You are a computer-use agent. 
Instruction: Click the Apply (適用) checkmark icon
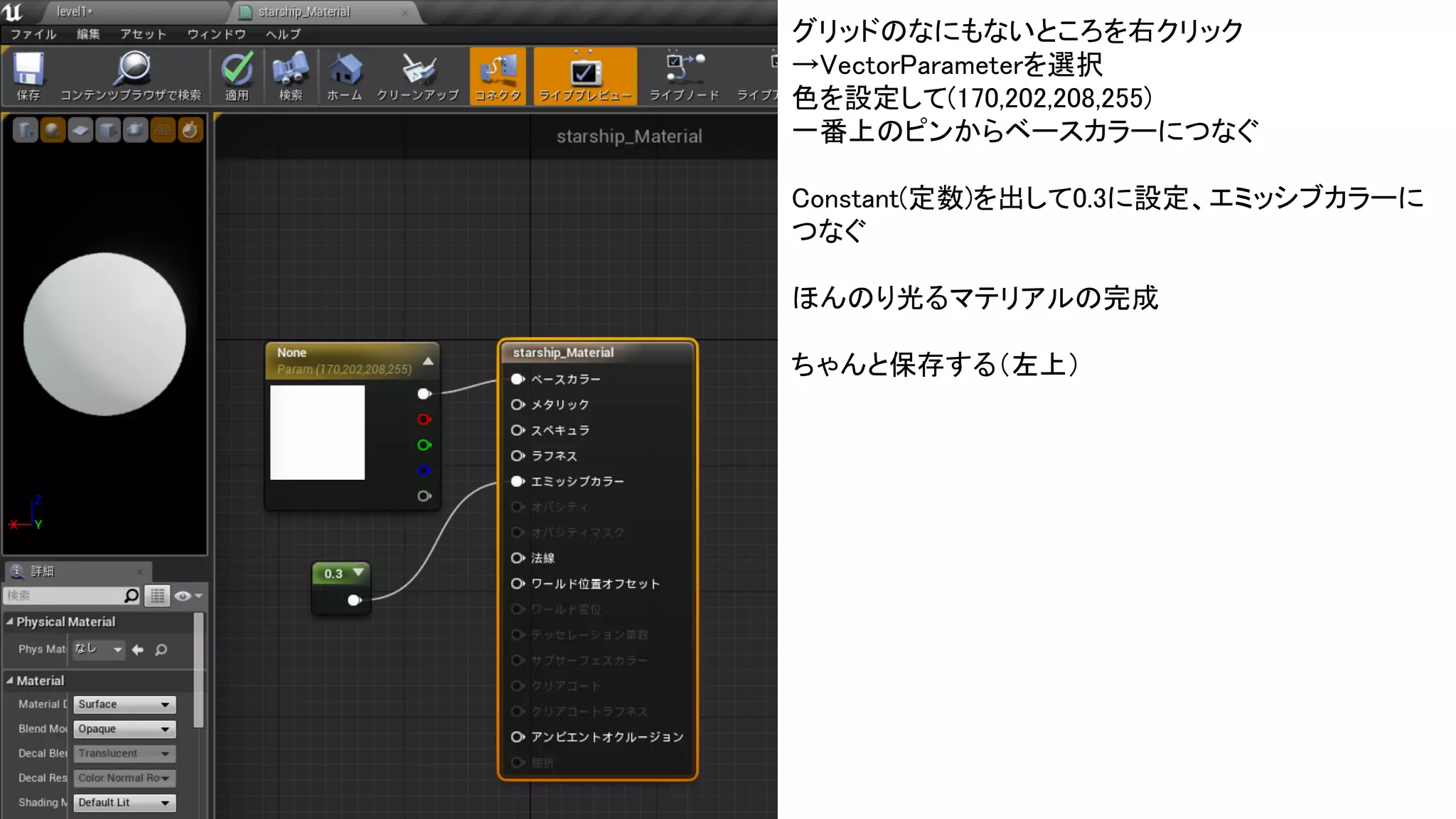pyautogui.click(x=237, y=70)
